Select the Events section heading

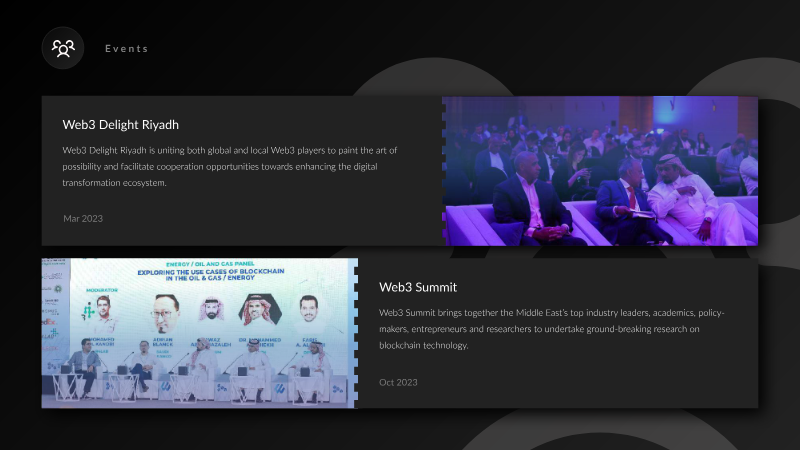[127, 48]
